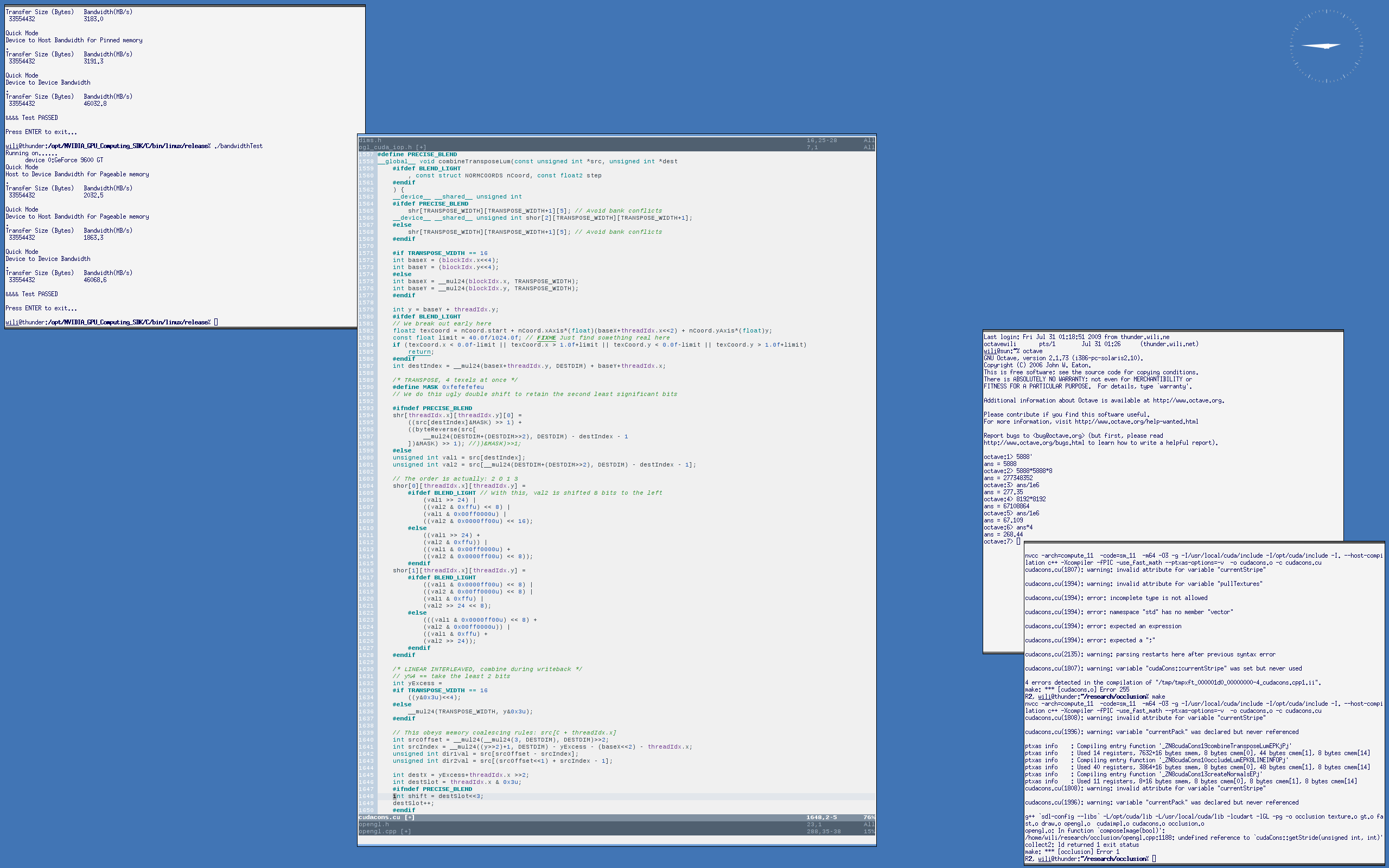Click the '#define MASK 0xfefefefeu' line
The width and height of the screenshot is (1389, 868).
(x=438, y=387)
